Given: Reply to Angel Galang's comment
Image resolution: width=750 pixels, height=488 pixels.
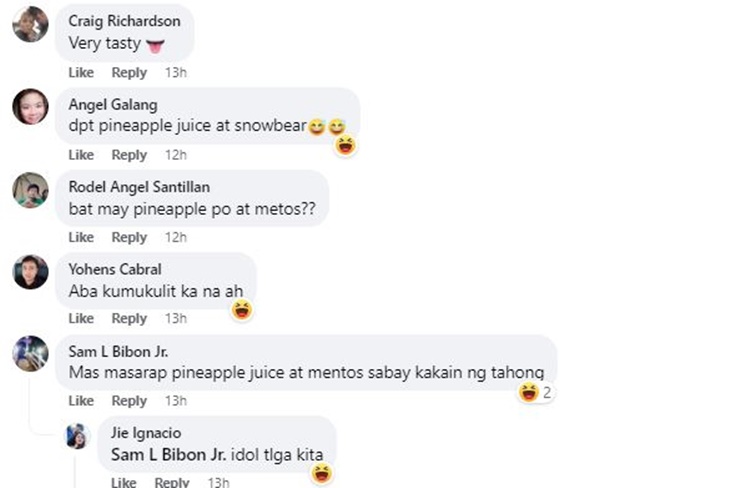Looking at the screenshot, I should (x=129, y=155).
